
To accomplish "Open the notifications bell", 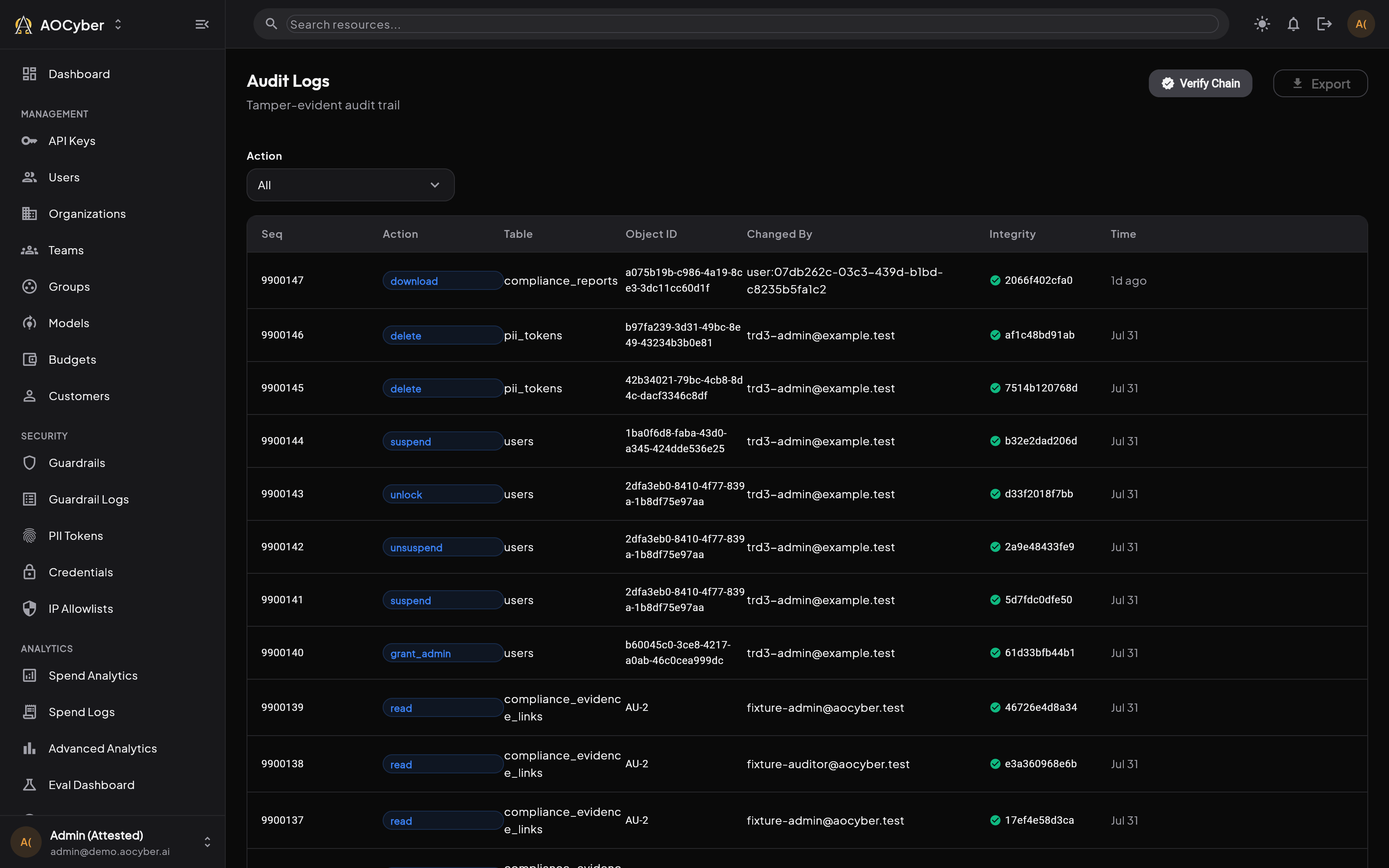I will pyautogui.click(x=1293, y=24).
